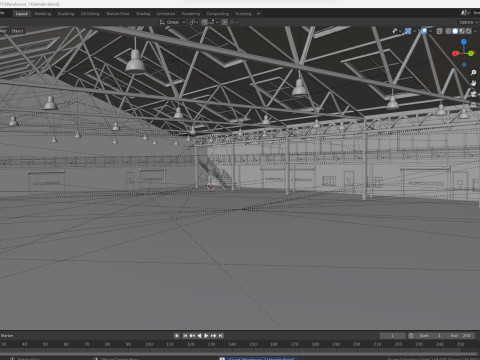Jump to previous keyframe
The width and height of the screenshot is (480, 360).
coord(192,336)
